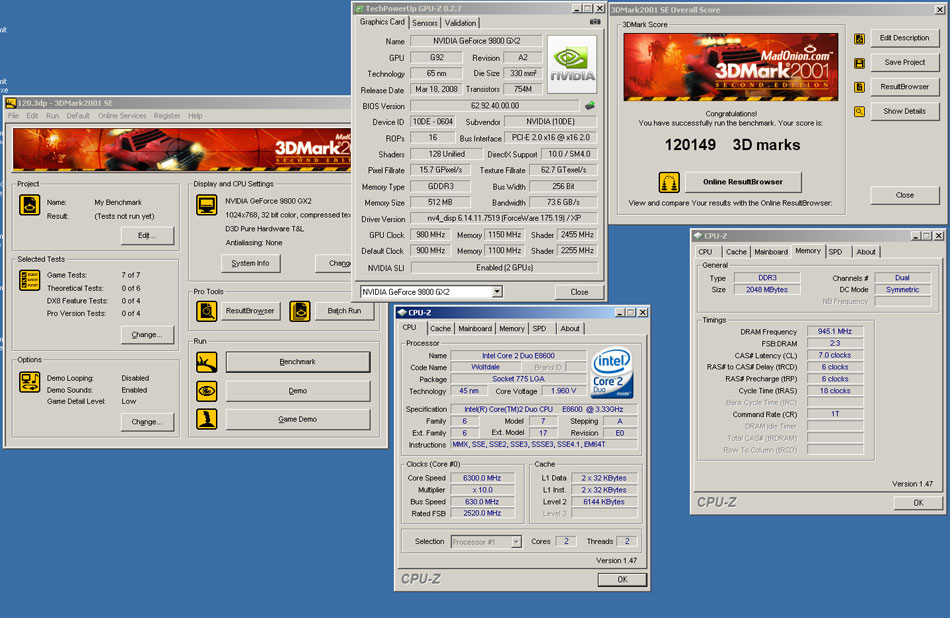
Task: Open the Online Services menu
Action: (122, 116)
